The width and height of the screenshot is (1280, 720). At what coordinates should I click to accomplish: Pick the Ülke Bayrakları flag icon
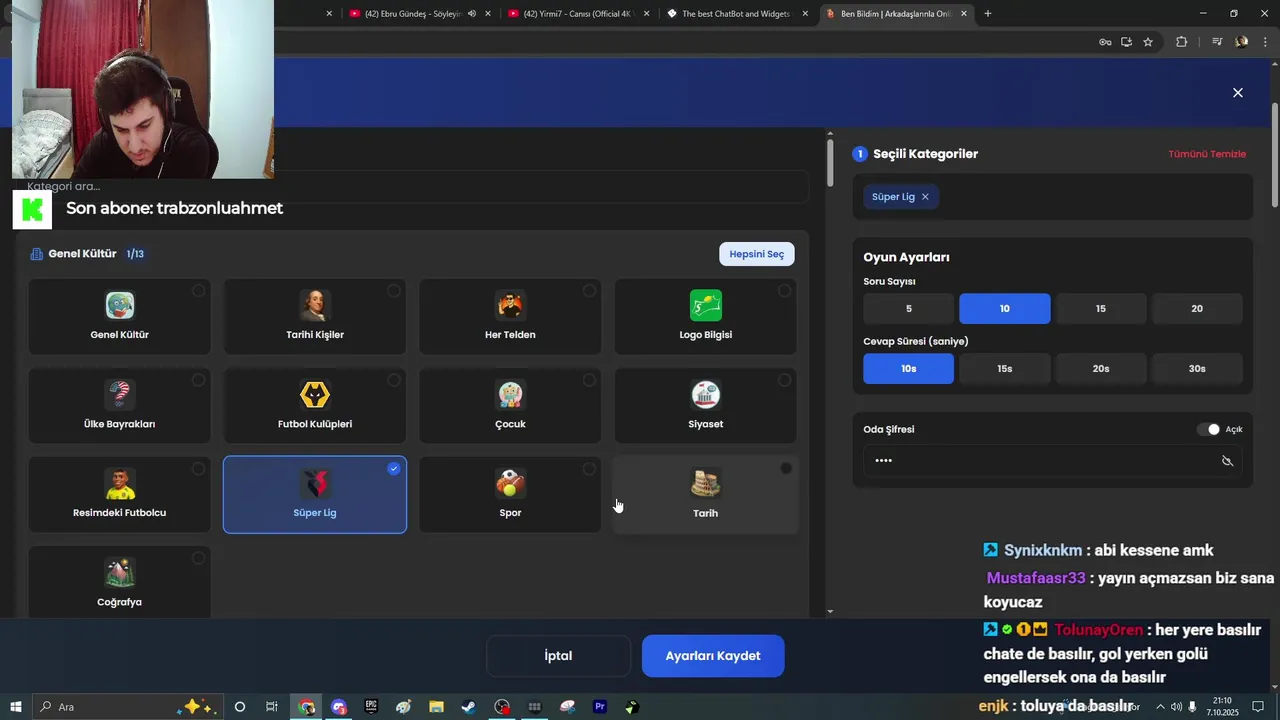[120, 394]
